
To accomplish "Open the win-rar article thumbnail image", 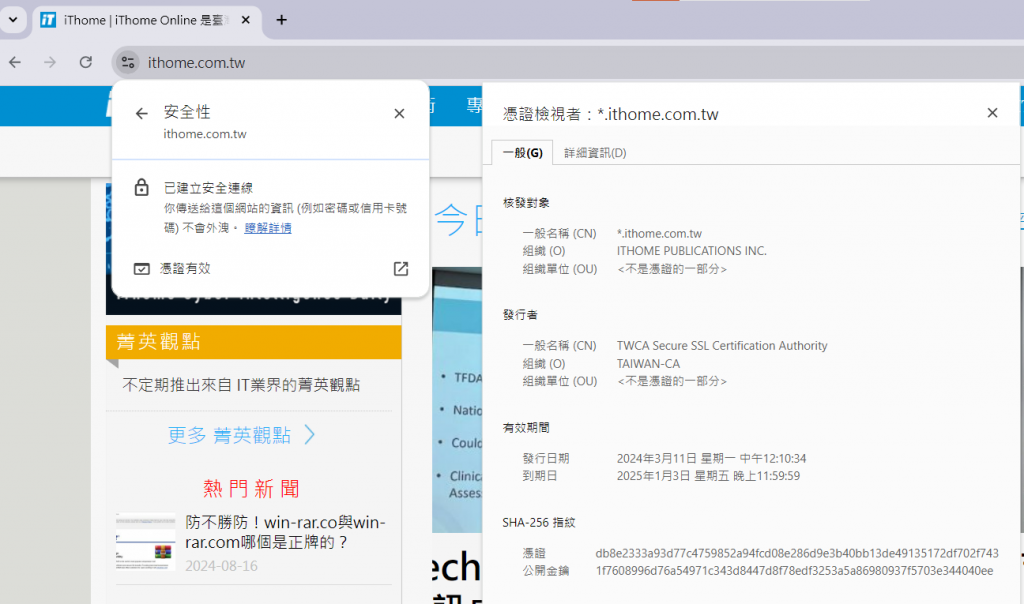I will pos(146,541).
